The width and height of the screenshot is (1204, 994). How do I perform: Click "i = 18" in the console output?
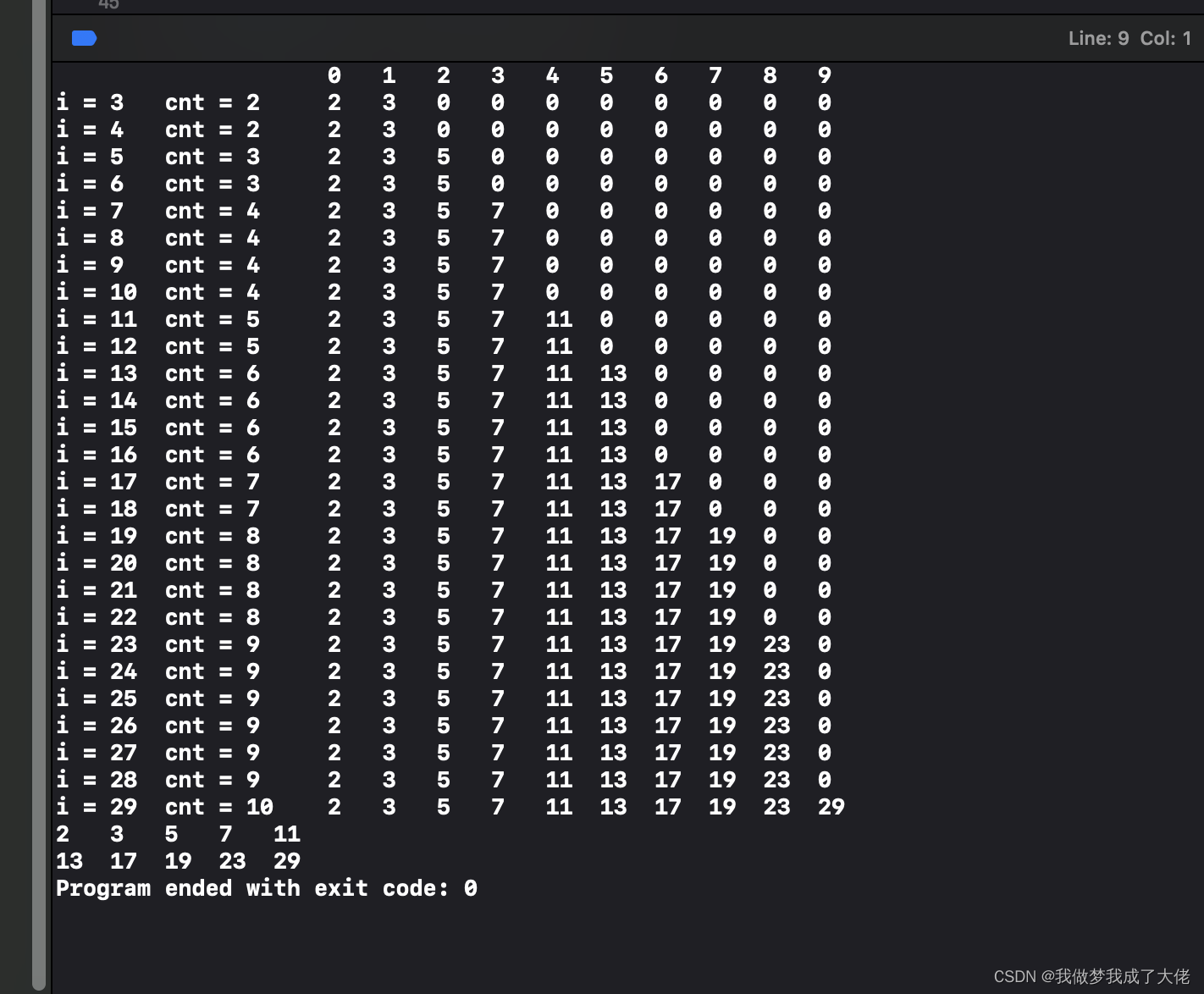click(97, 509)
